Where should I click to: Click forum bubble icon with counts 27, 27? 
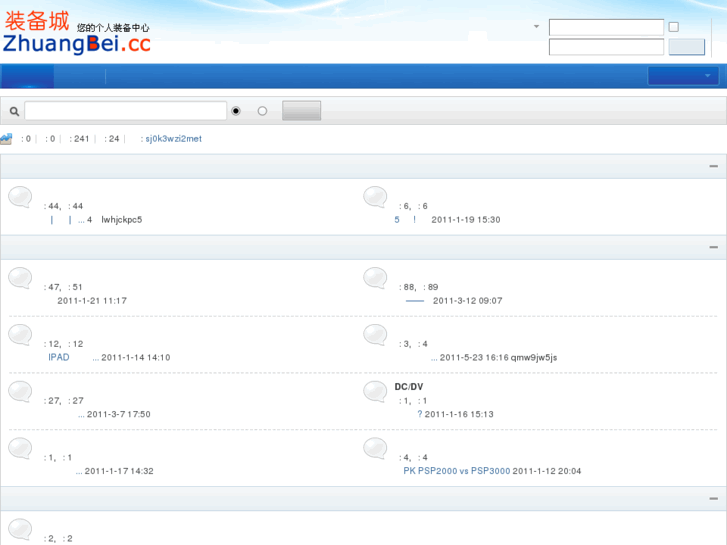click(20, 392)
